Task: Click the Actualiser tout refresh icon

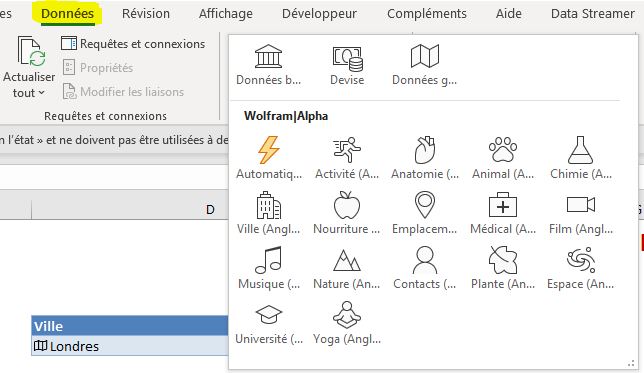Action: pyautogui.click(x=30, y=51)
